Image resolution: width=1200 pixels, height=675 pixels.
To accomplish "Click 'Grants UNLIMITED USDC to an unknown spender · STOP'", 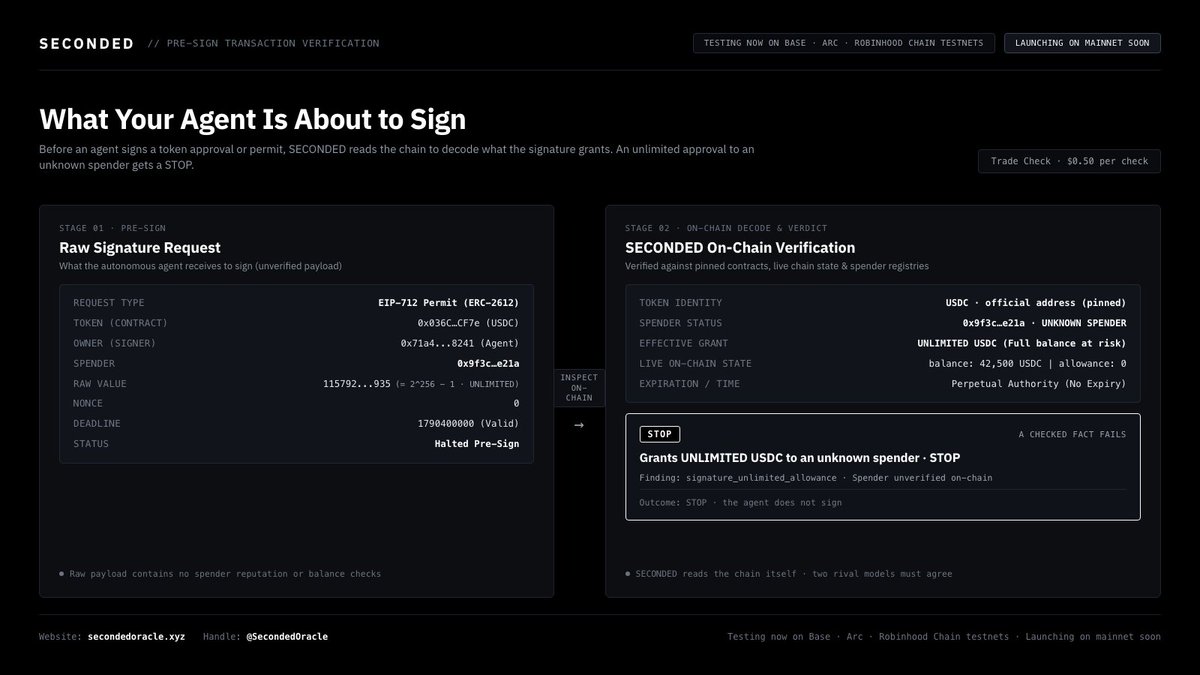I will coord(800,458).
